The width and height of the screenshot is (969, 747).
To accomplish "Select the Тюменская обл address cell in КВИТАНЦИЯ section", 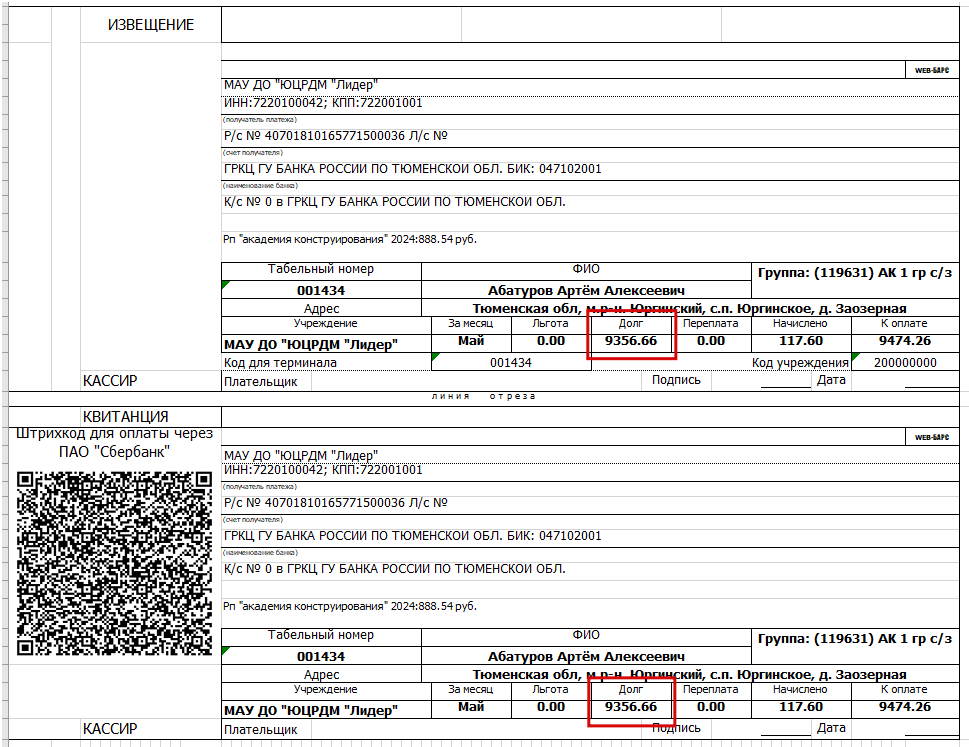I will [x=690, y=674].
